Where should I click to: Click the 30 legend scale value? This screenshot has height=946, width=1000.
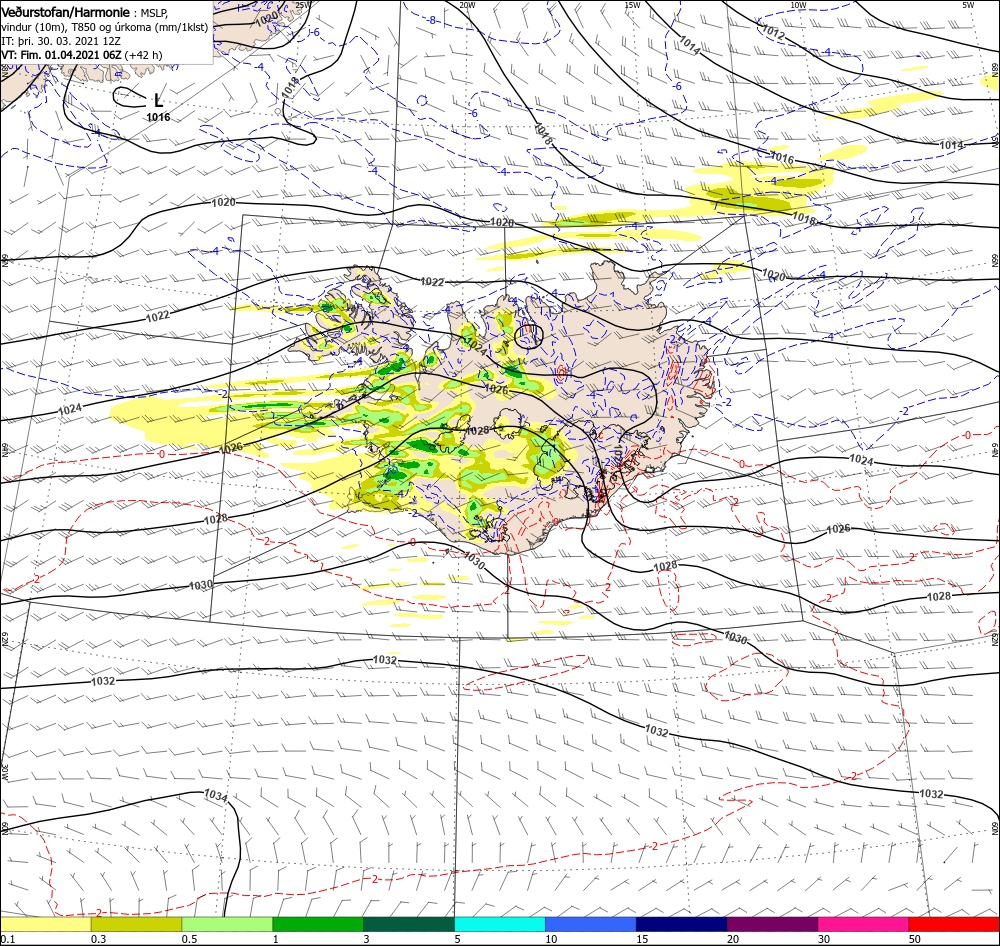824,939
